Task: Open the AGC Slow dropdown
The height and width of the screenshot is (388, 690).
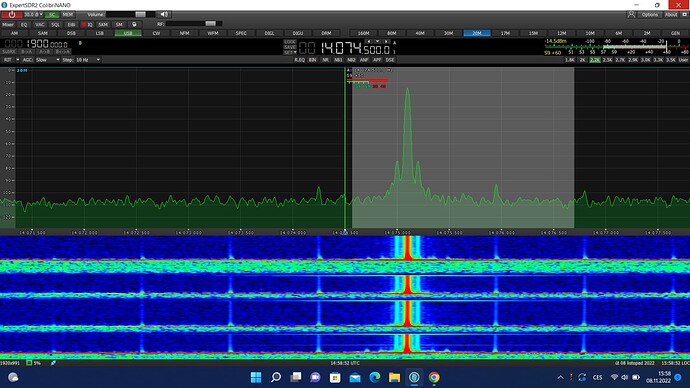Action: click(47, 60)
